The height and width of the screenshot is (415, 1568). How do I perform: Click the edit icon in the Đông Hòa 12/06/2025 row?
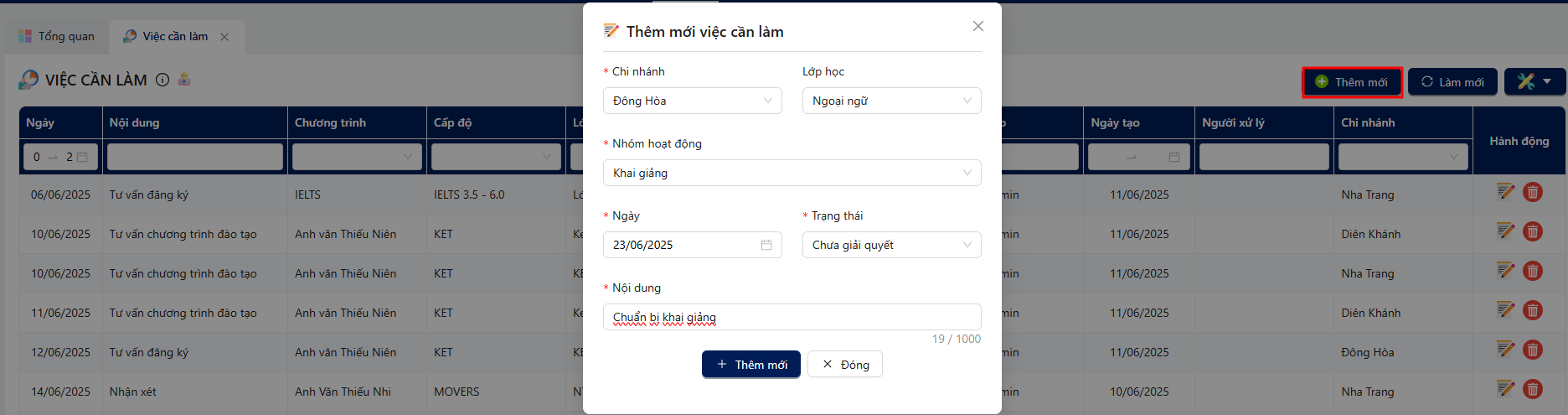pyautogui.click(x=1506, y=350)
